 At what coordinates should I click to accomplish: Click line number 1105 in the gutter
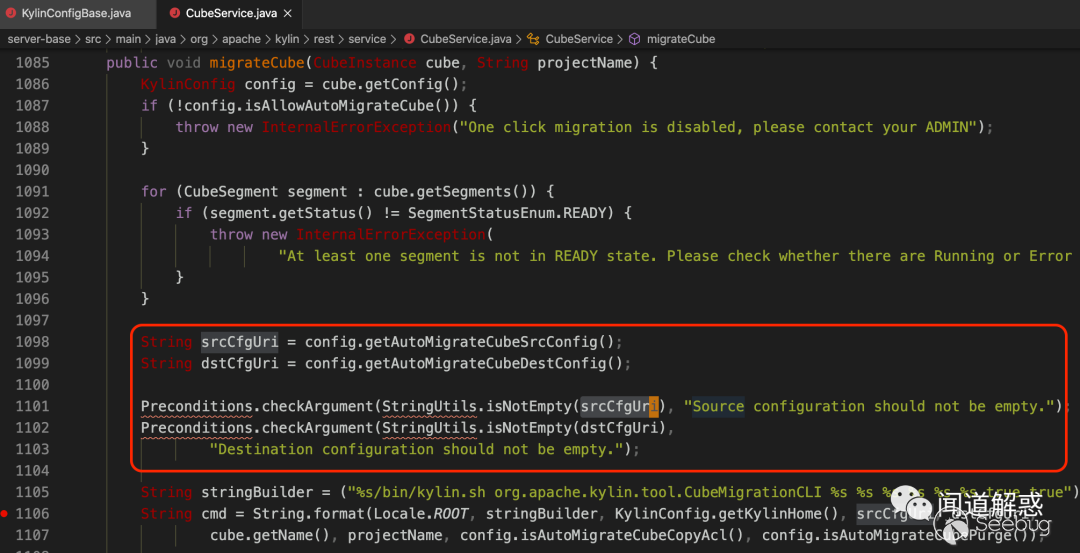pos(32,492)
